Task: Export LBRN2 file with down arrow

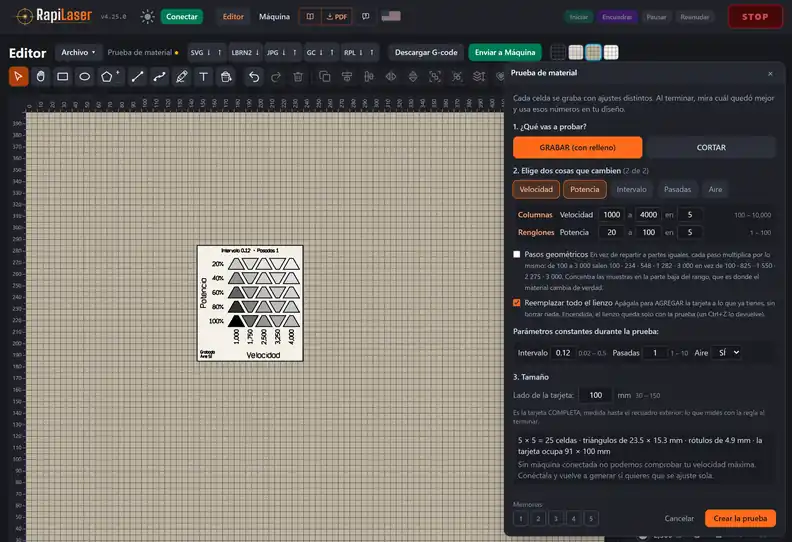Action: (257, 53)
